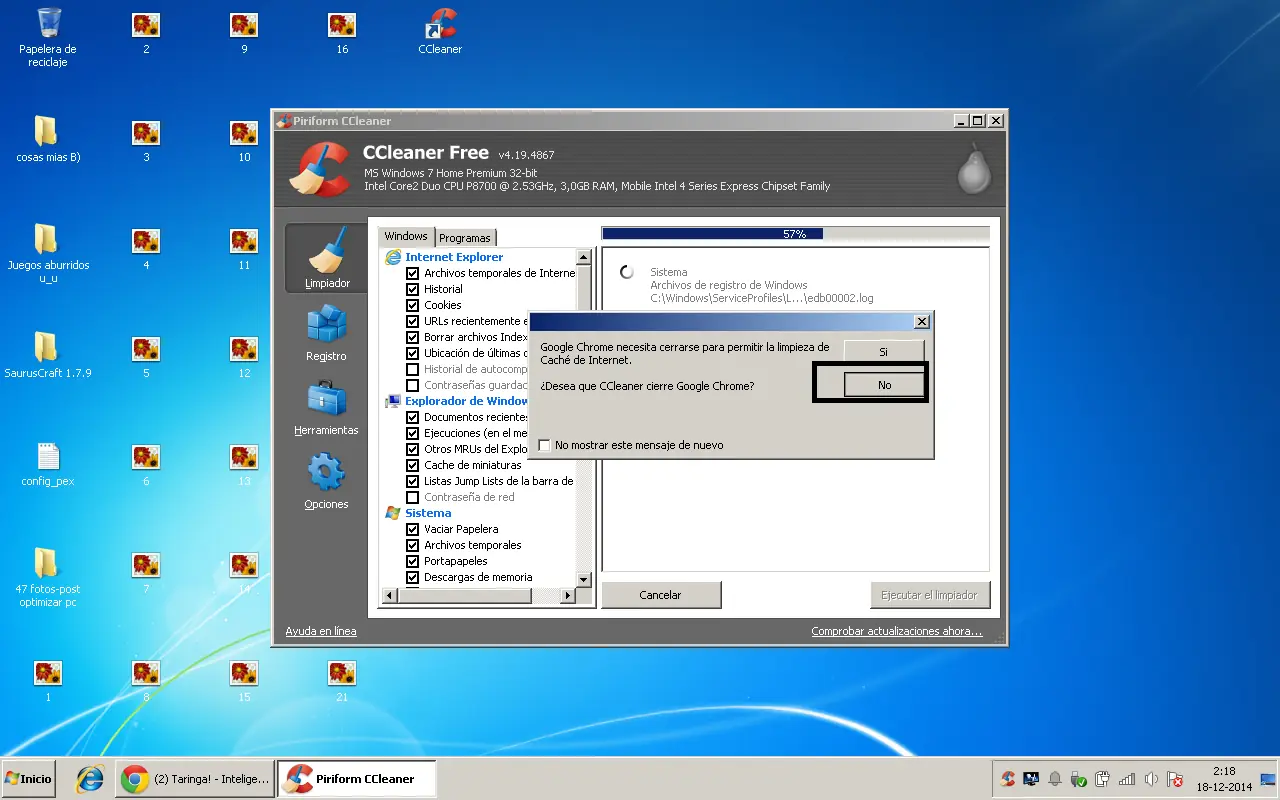
Task: Click the bell notification tray icon
Action: (1054, 779)
